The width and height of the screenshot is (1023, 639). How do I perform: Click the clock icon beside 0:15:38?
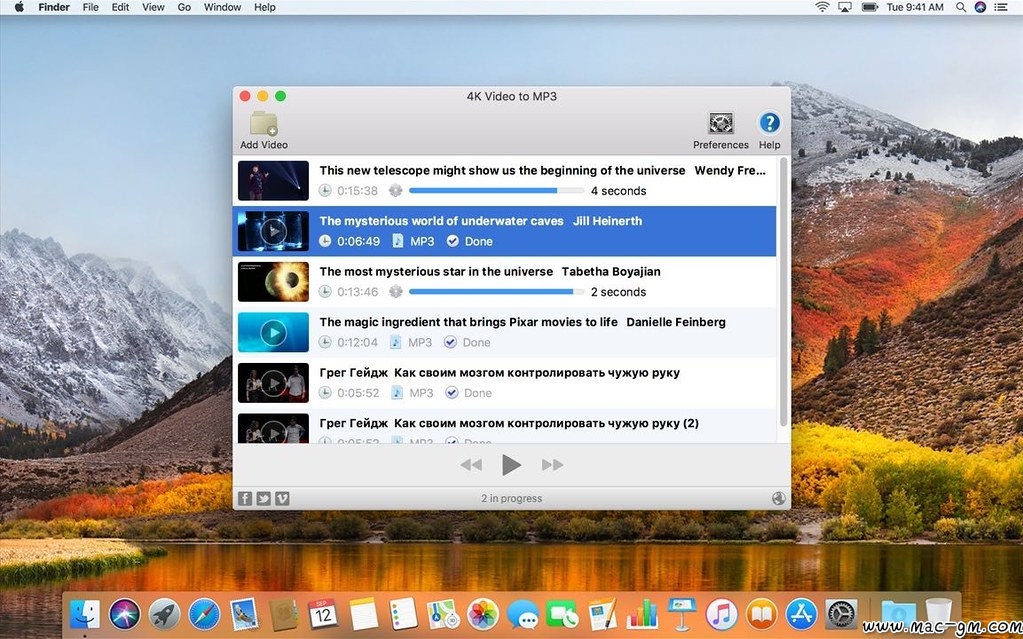tap(325, 191)
